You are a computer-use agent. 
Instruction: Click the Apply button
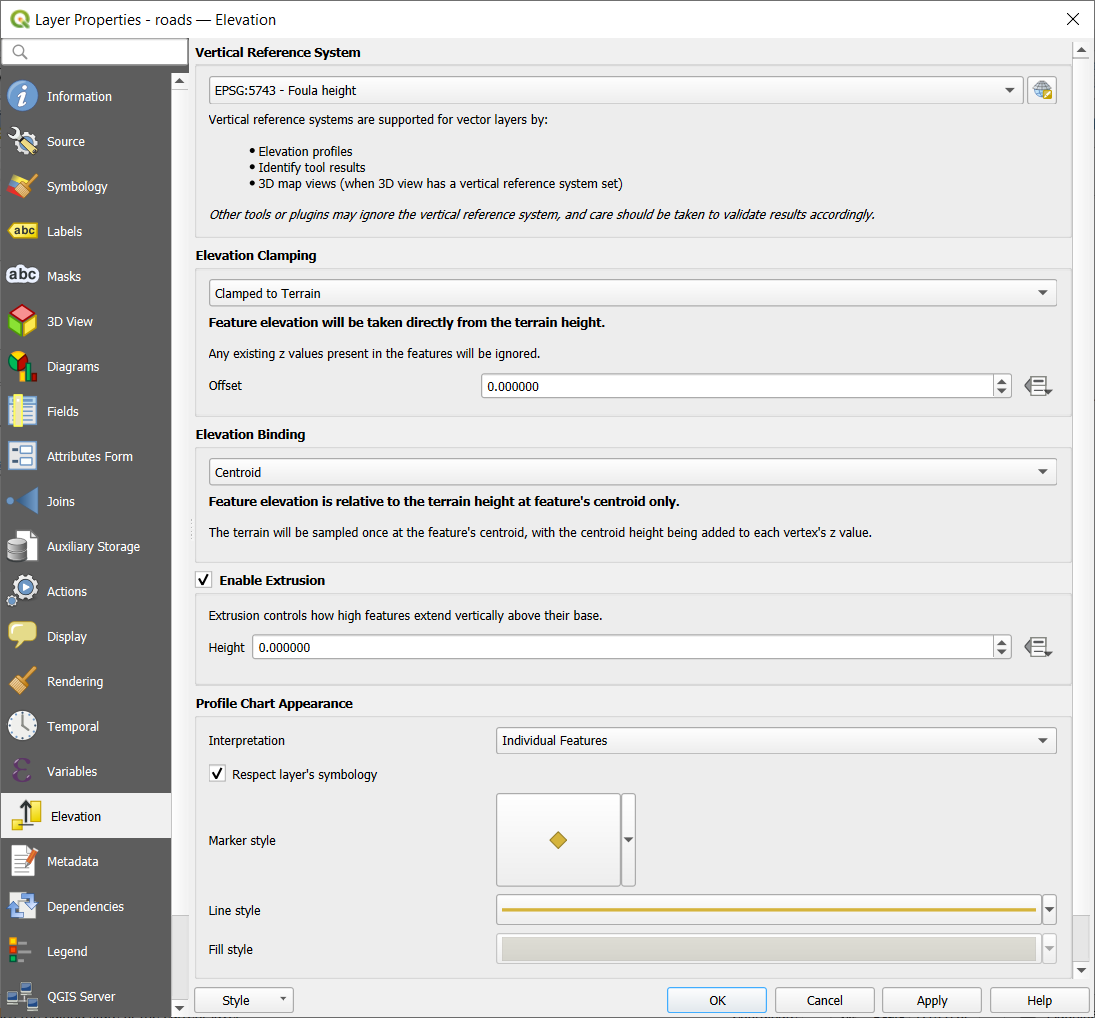coord(932,1000)
